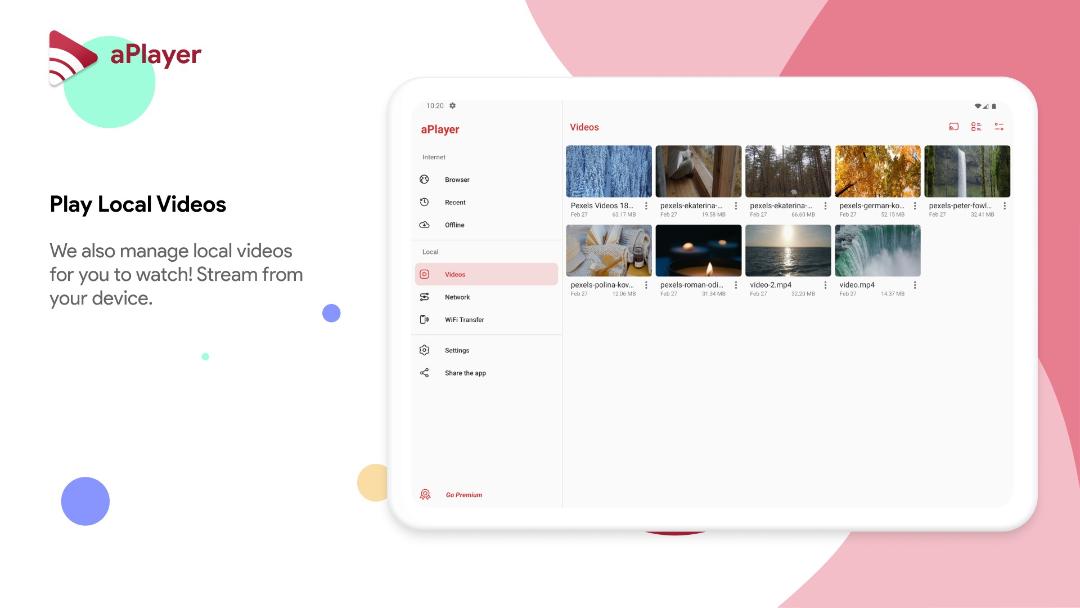
Task: Open more options for pexels-german-ko video
Action: click(915, 205)
